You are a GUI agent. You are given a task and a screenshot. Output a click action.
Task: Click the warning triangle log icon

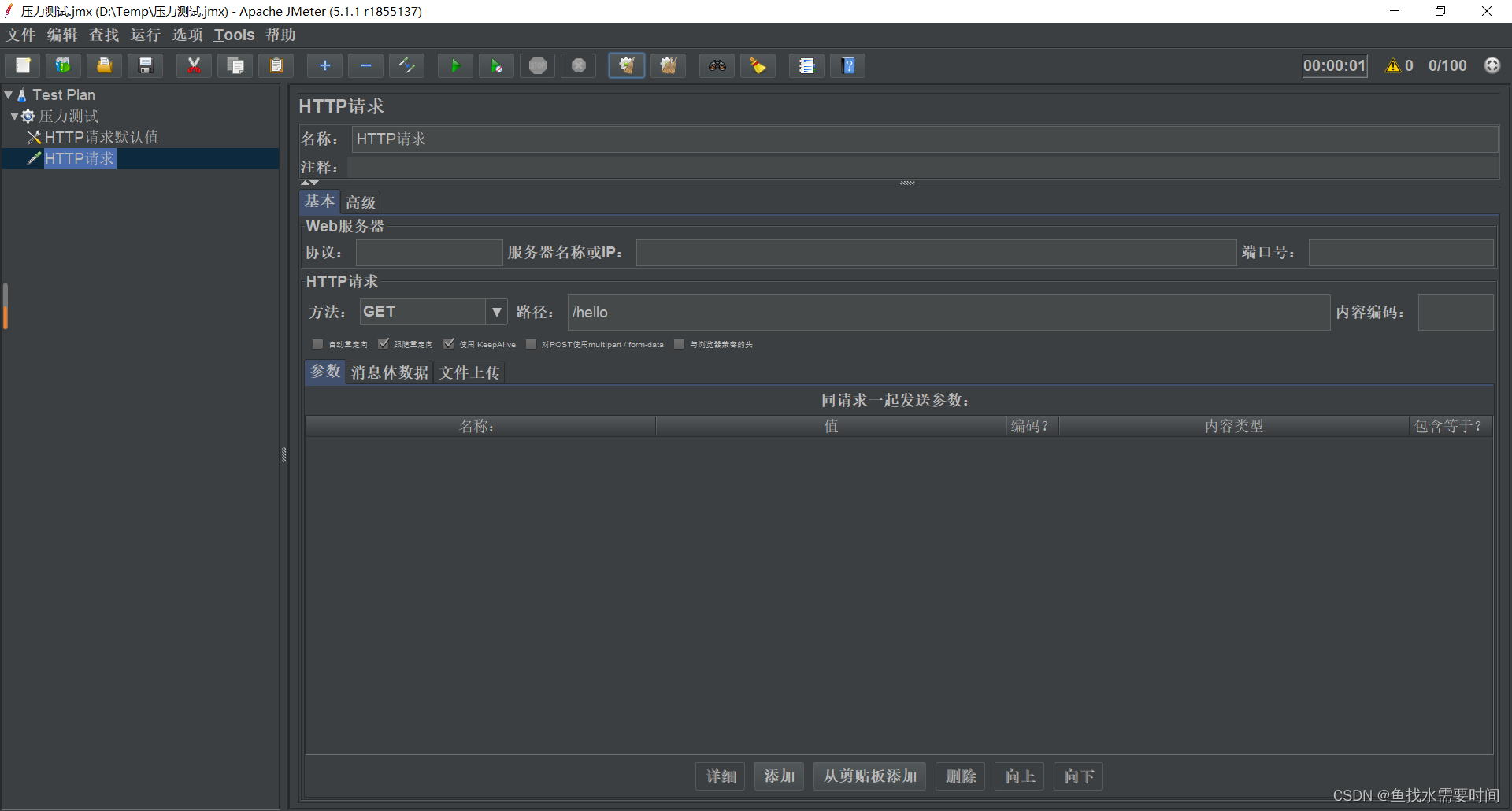pos(1393,65)
